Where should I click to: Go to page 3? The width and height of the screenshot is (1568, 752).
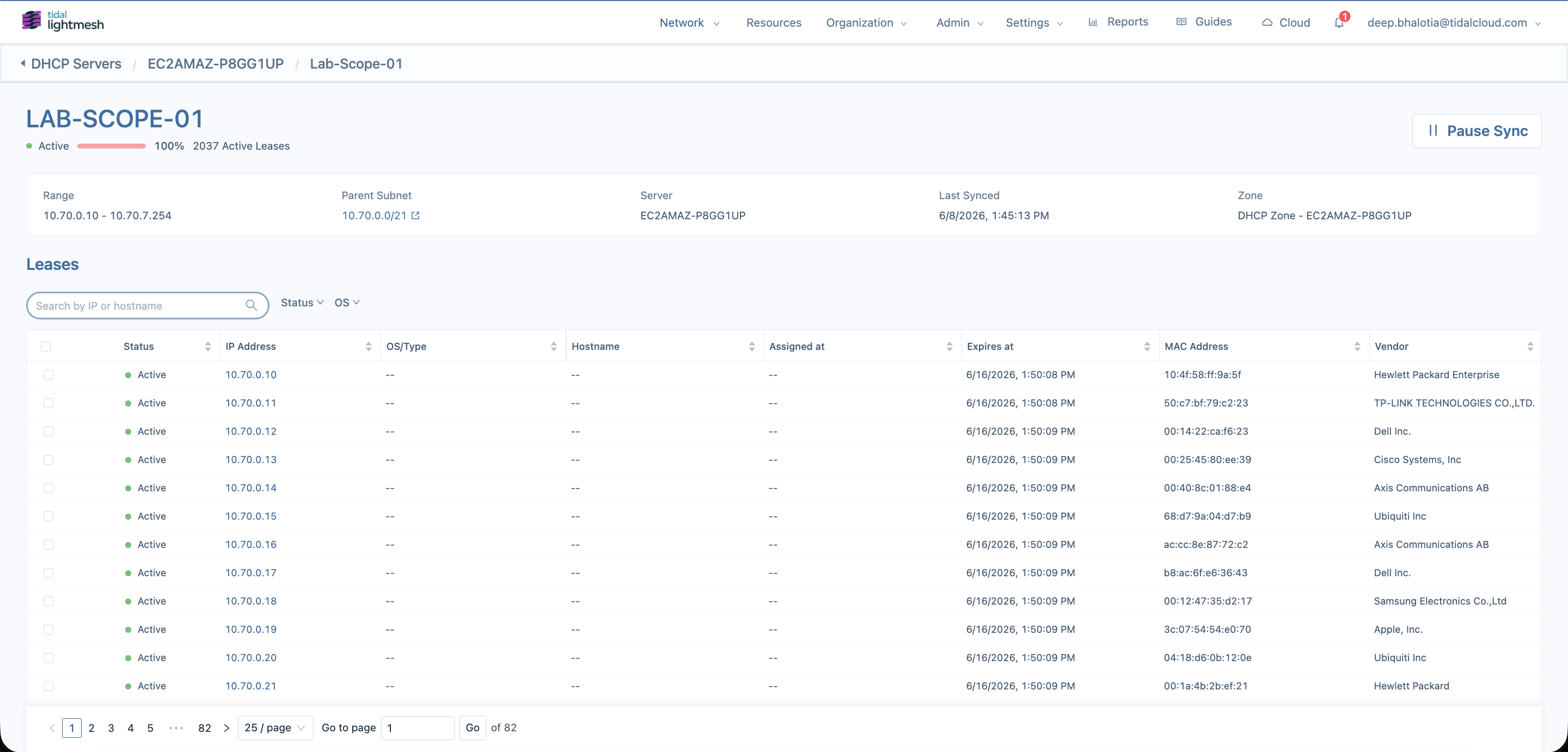tap(111, 728)
